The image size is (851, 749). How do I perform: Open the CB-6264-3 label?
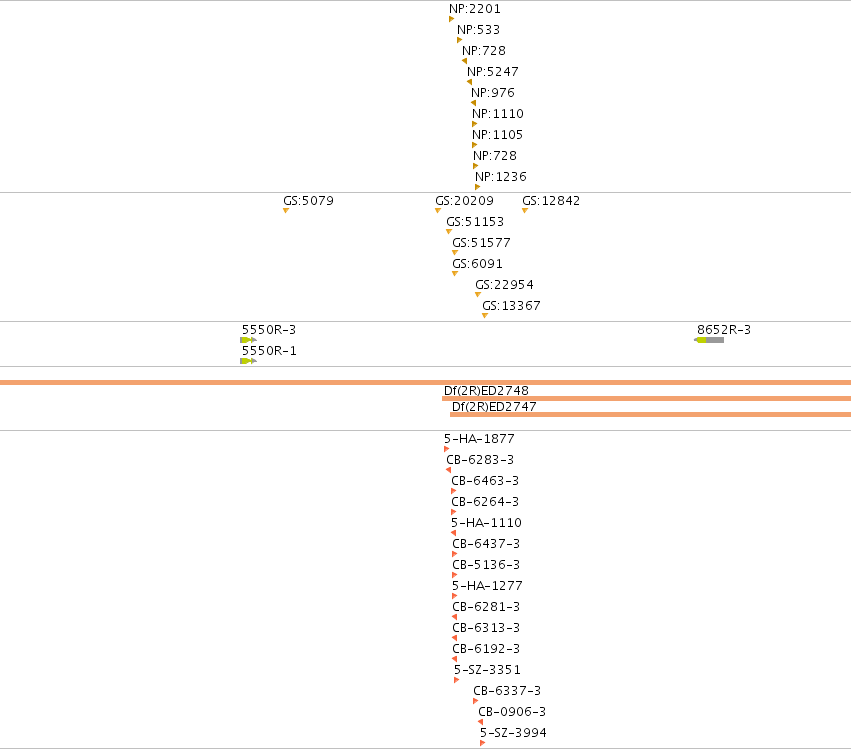pyautogui.click(x=485, y=502)
